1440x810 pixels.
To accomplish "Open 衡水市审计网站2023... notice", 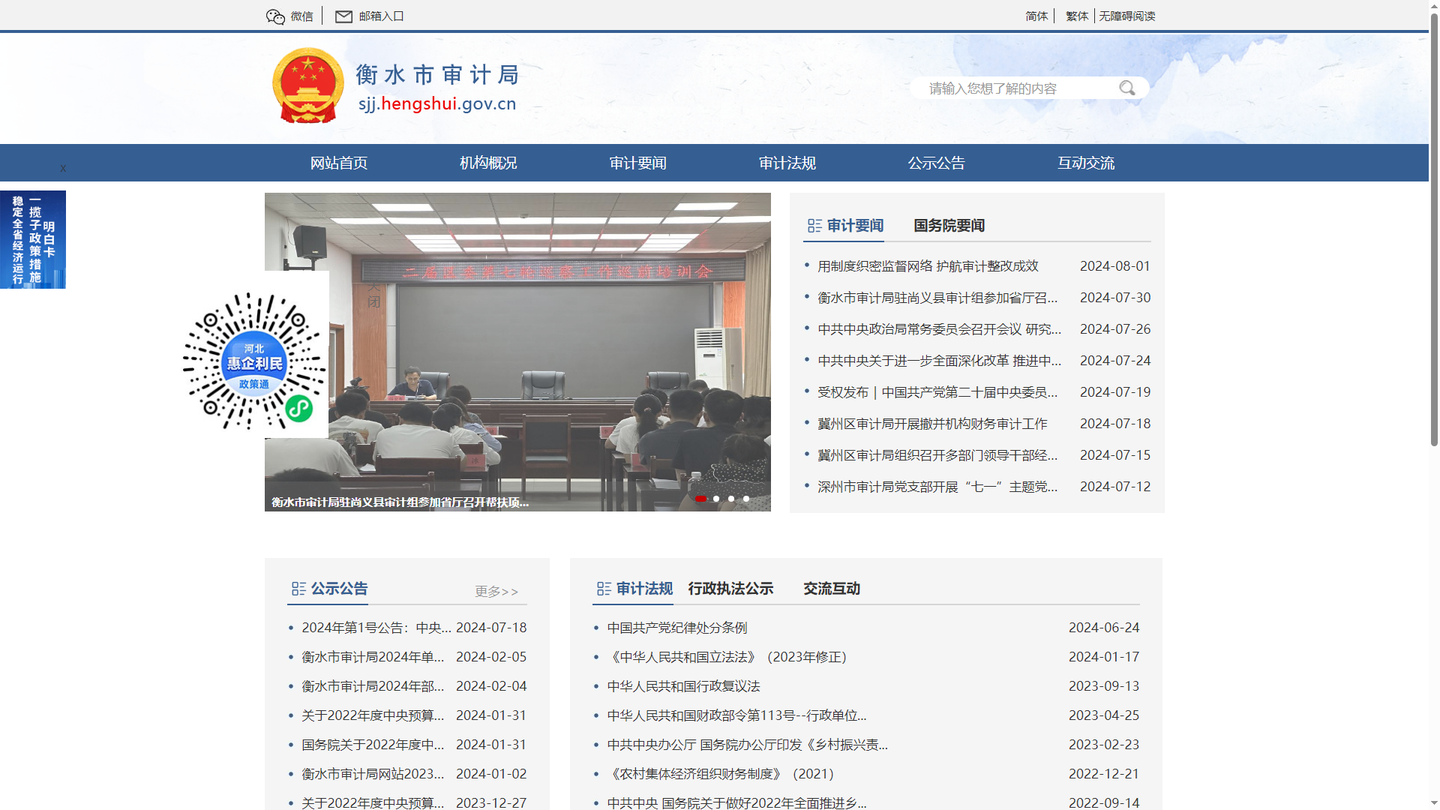I will tap(373, 774).
